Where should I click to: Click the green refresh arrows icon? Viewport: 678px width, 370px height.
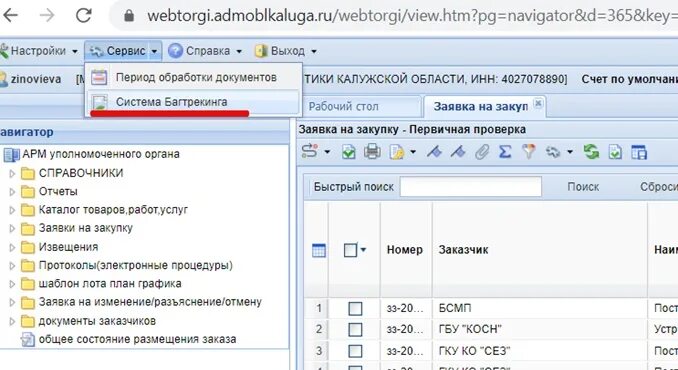point(591,152)
